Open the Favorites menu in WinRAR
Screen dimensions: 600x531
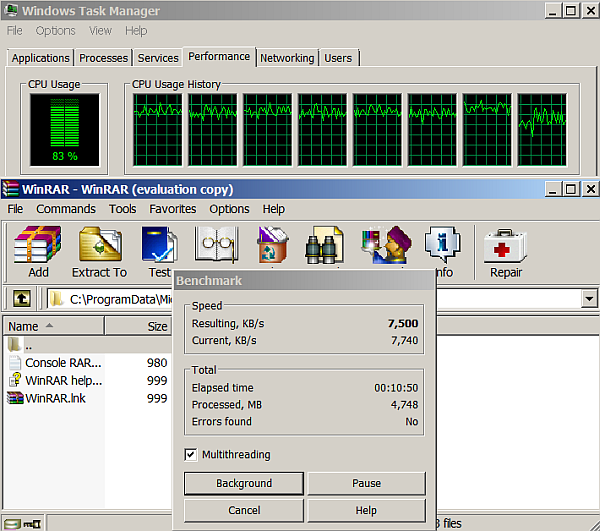click(173, 209)
